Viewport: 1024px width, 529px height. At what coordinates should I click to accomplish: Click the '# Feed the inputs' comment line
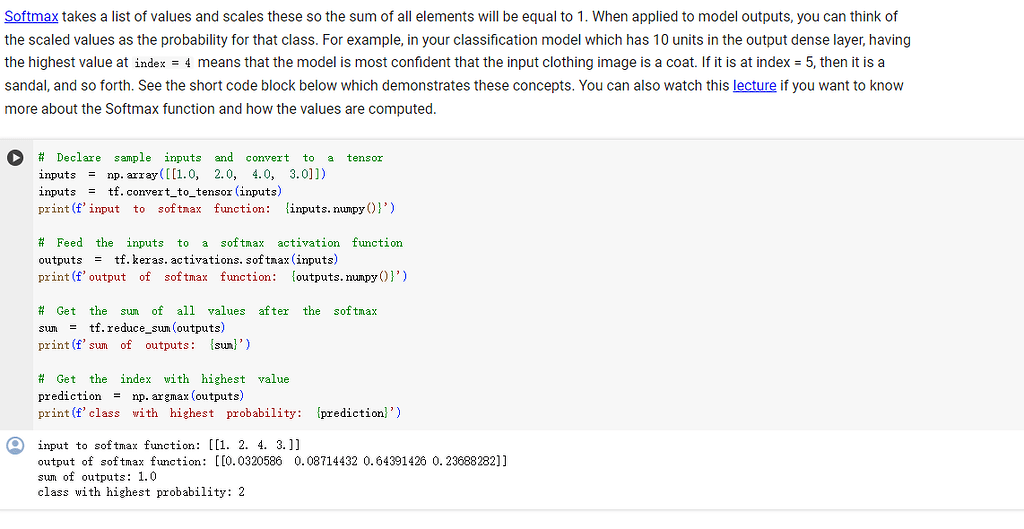coord(220,243)
